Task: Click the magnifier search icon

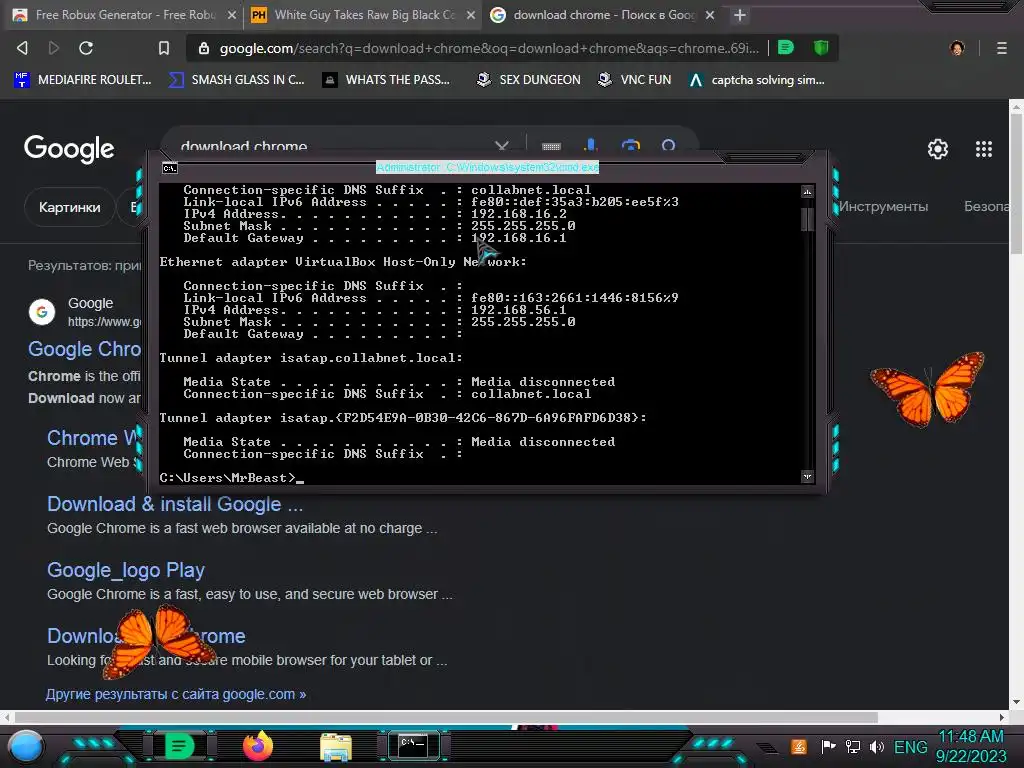Action: click(x=668, y=146)
